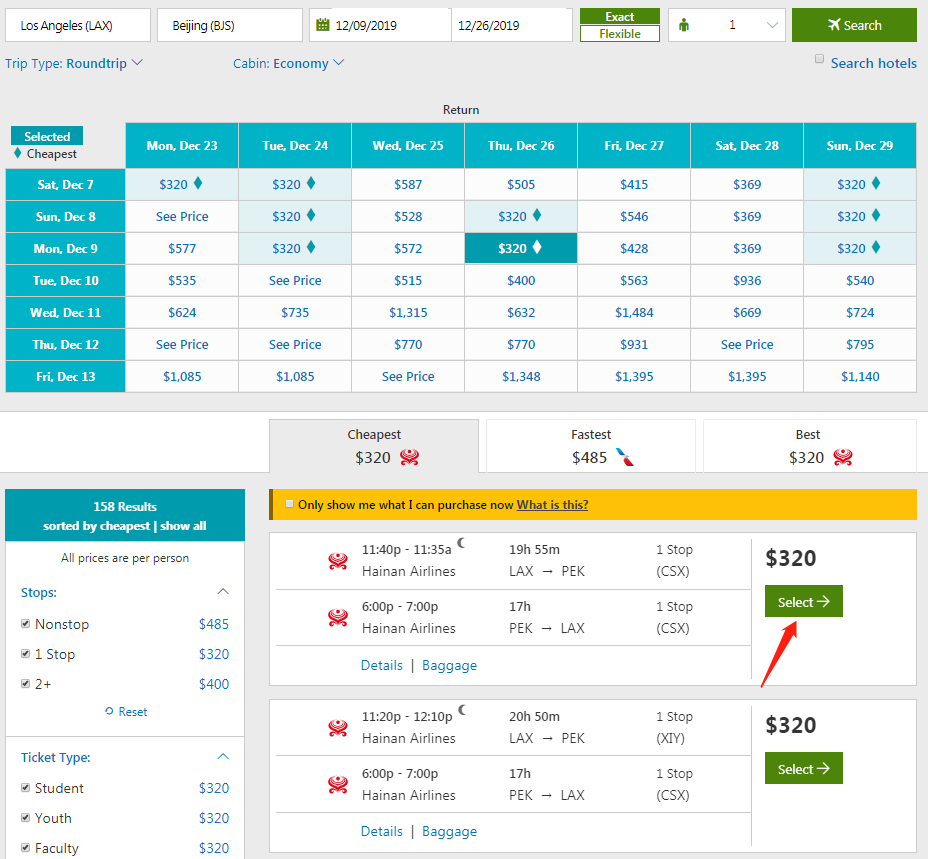The height and width of the screenshot is (859, 928).
Task: Click $1,140 for Fri Dec 13 / Sun Dec 29
Action: (860, 376)
